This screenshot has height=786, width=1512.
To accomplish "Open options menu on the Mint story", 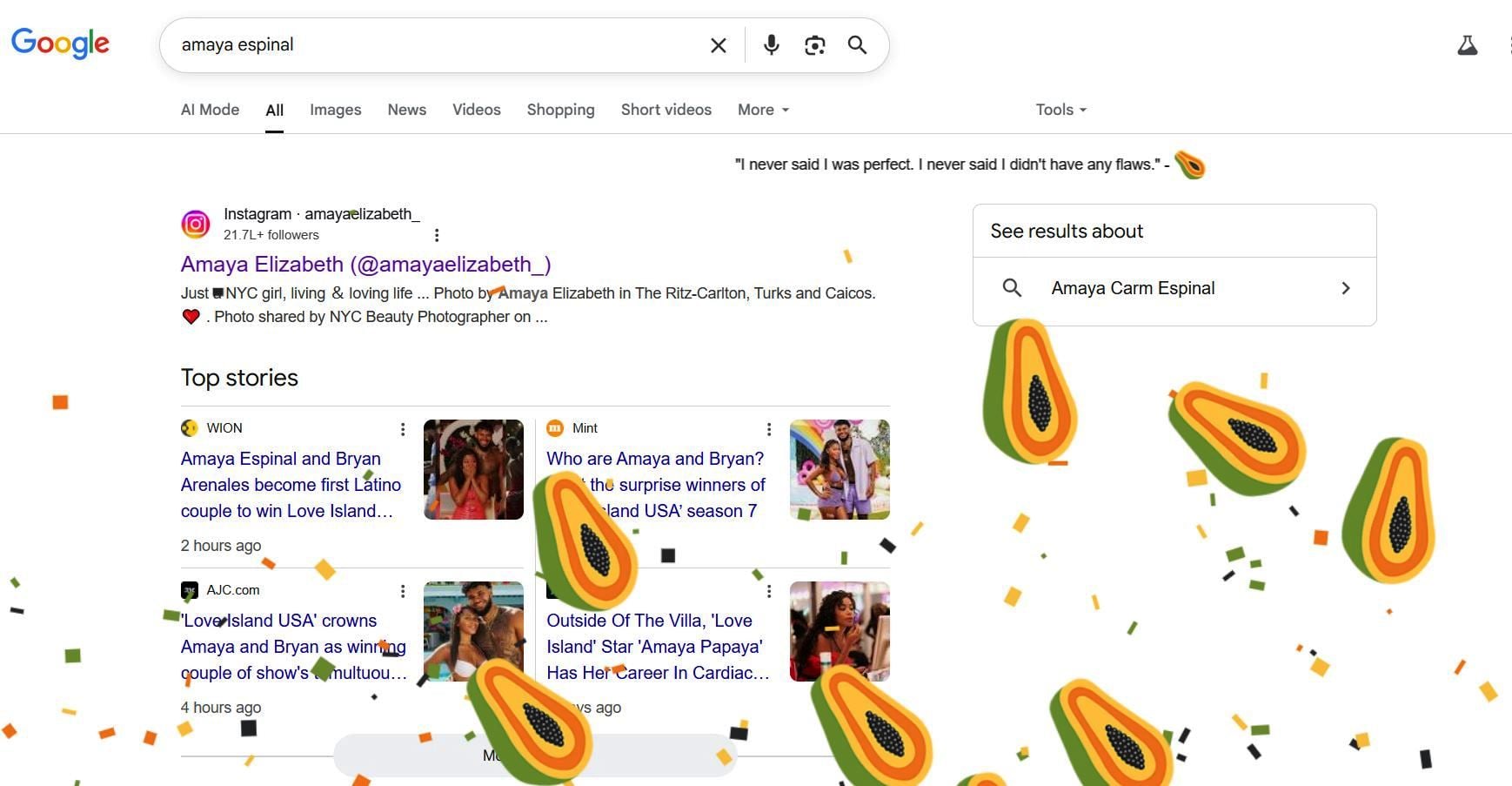I will (x=769, y=429).
